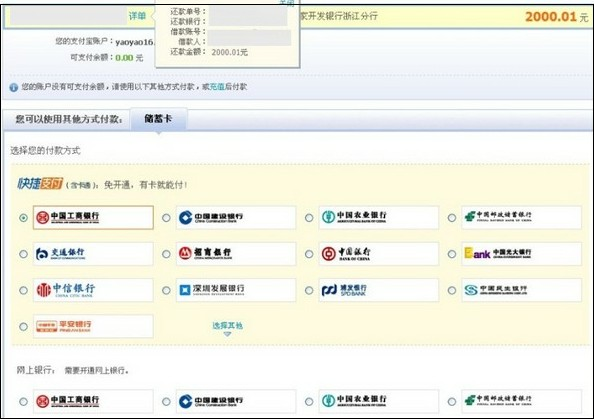Open the 详单 details popup link
Viewport: 594px width, 419px height.
tap(137, 16)
